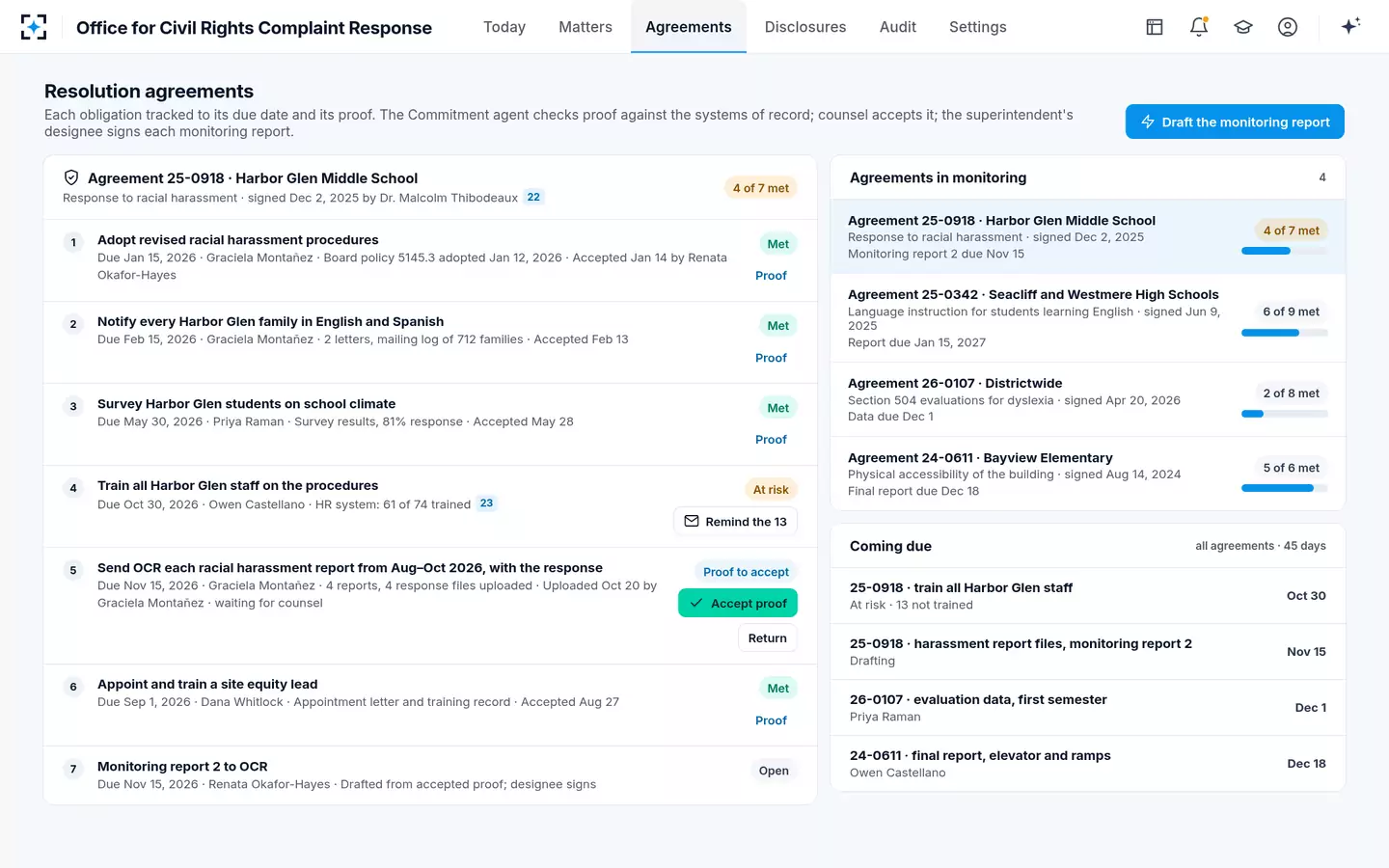Click the 2 of 8 met badge
The height and width of the screenshot is (868, 1389).
pyautogui.click(x=1292, y=393)
